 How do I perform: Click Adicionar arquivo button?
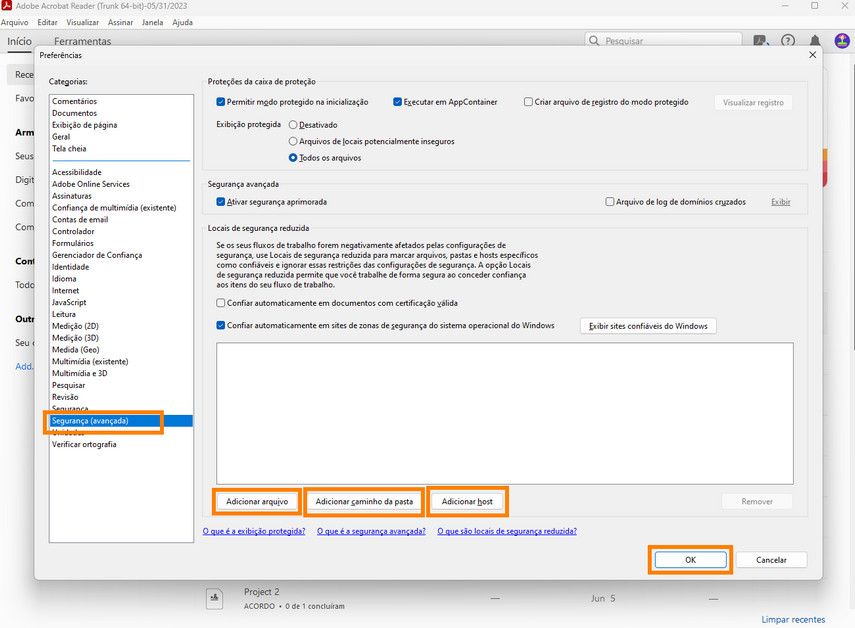tap(257, 502)
